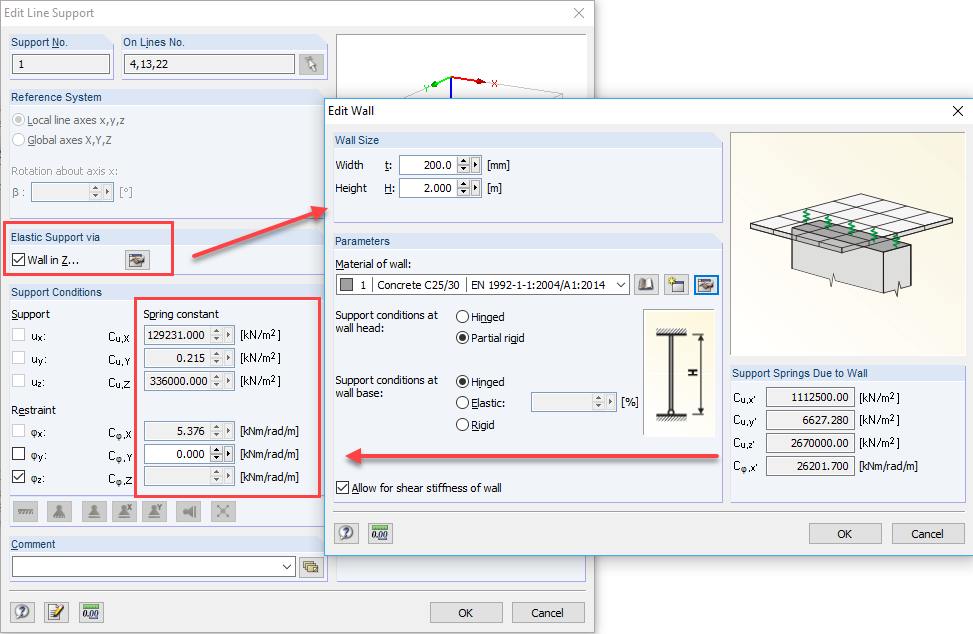This screenshot has width=973, height=634.
Task: Click the Width t value field showing 200.0
Action: [428, 165]
